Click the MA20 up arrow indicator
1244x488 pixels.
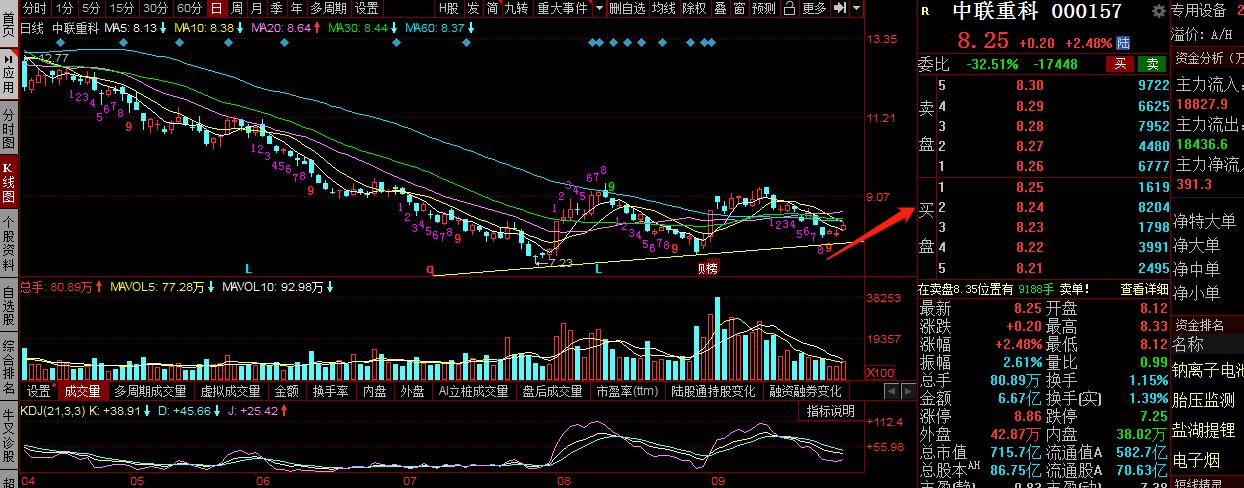(x=317, y=28)
